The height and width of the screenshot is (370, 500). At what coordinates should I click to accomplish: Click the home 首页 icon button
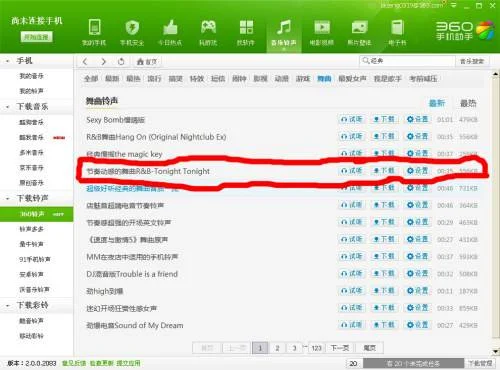point(147,62)
